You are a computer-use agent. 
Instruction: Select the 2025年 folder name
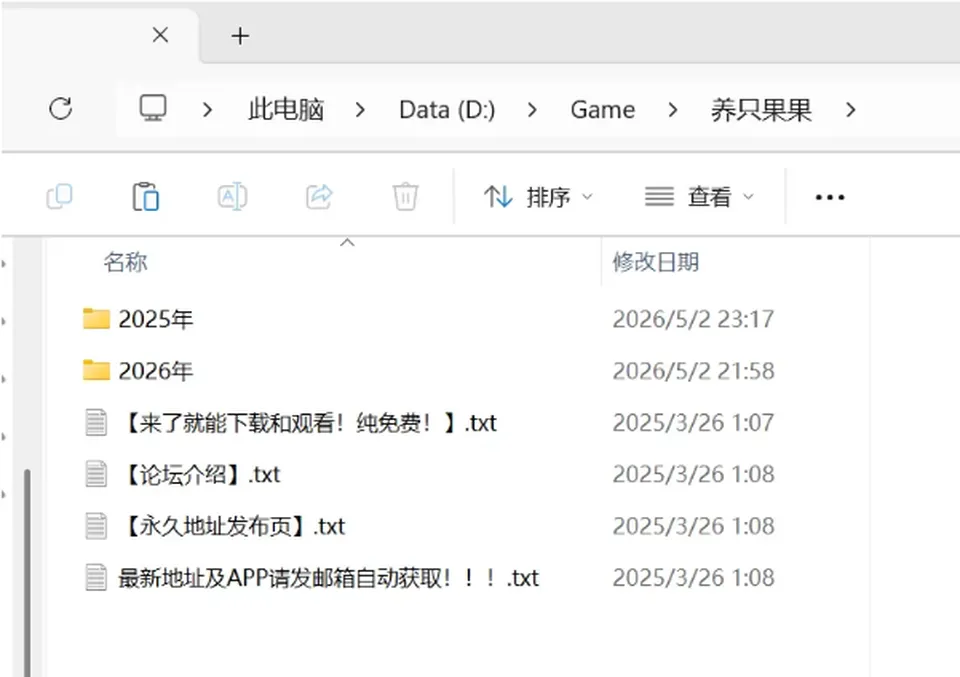156,319
